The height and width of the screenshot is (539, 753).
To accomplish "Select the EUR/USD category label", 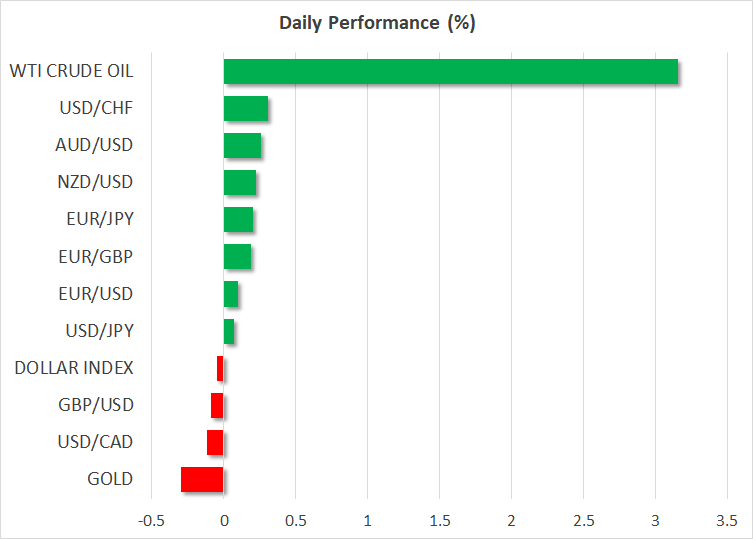I will 94,294.
